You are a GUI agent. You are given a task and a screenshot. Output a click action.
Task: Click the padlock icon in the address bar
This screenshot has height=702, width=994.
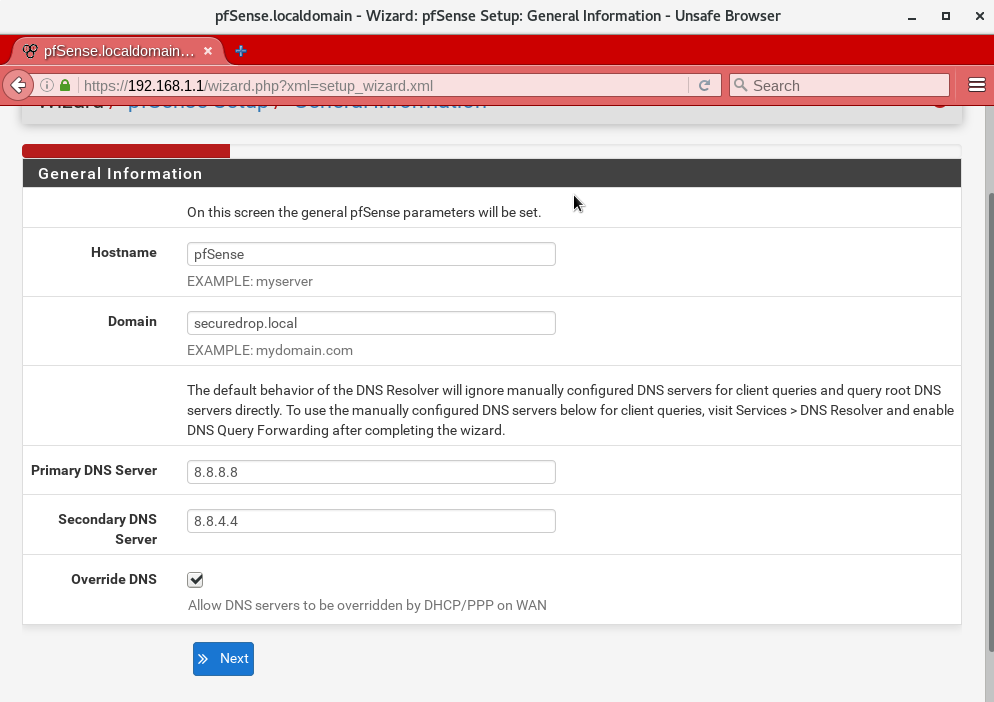64,85
